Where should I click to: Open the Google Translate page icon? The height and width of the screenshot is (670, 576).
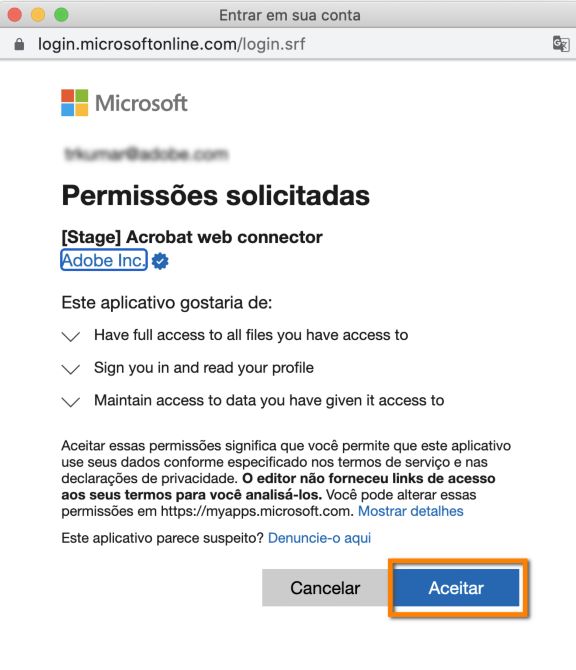click(x=561, y=44)
